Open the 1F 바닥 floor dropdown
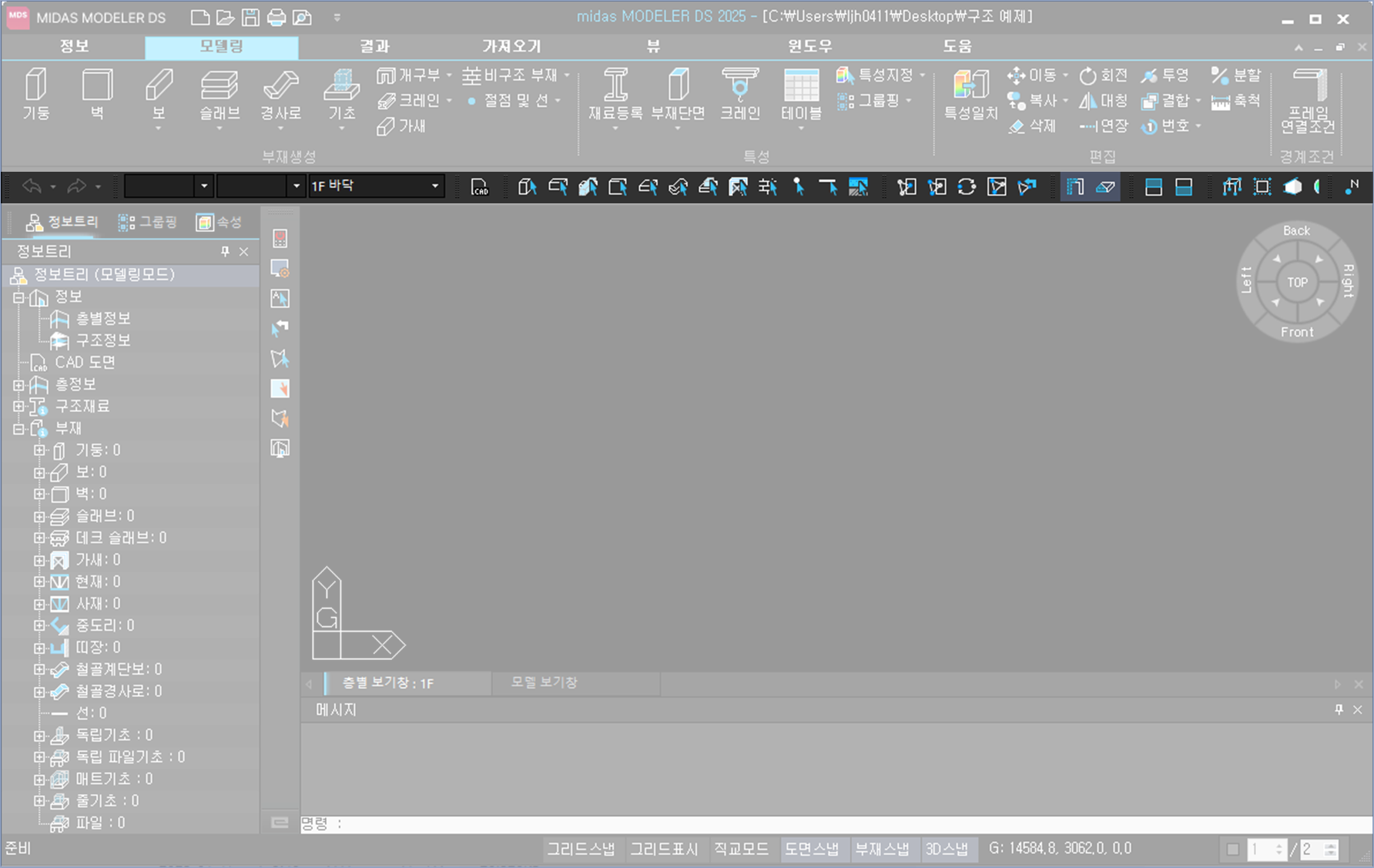The height and width of the screenshot is (868, 1374). [x=435, y=186]
